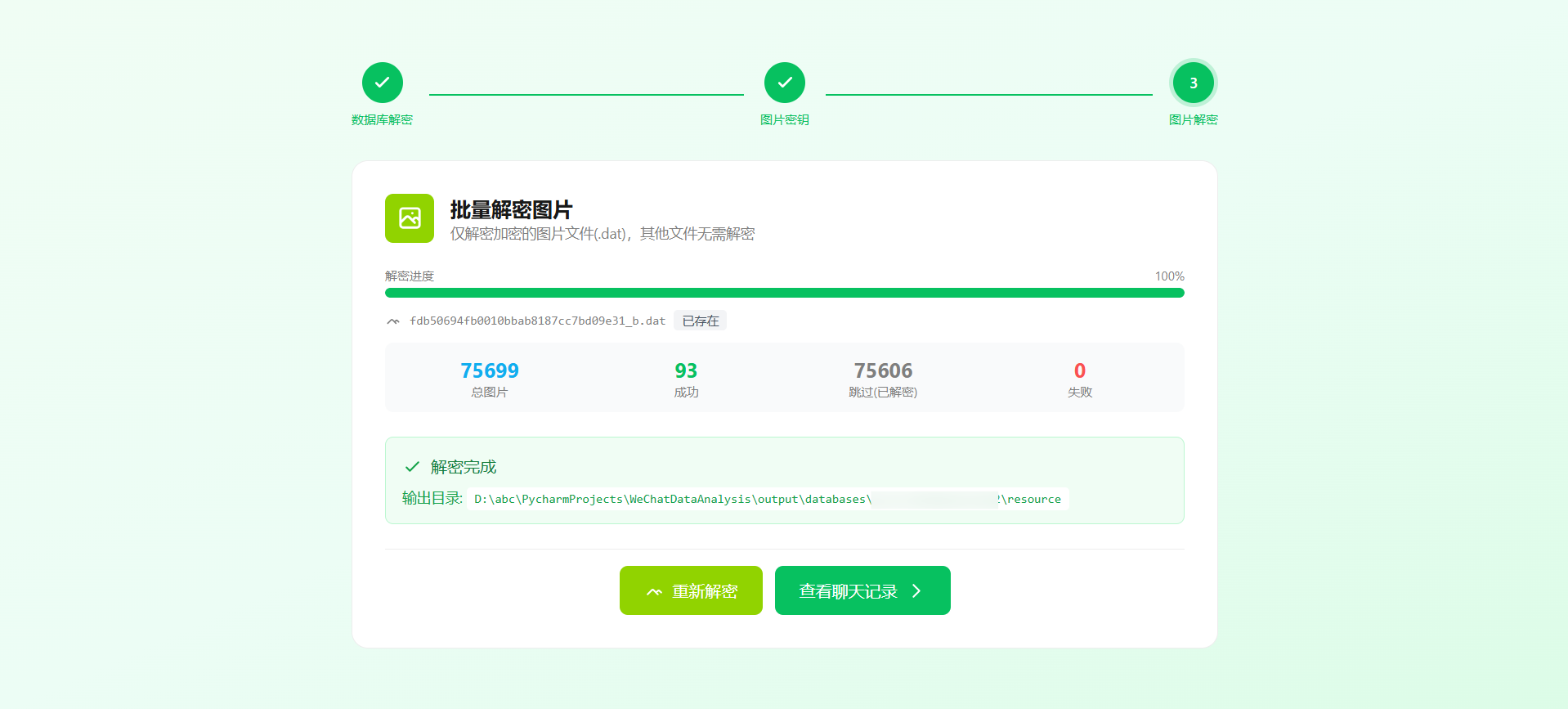Click the output directory path field
The height and width of the screenshot is (709, 1568).
pyautogui.click(x=767, y=499)
